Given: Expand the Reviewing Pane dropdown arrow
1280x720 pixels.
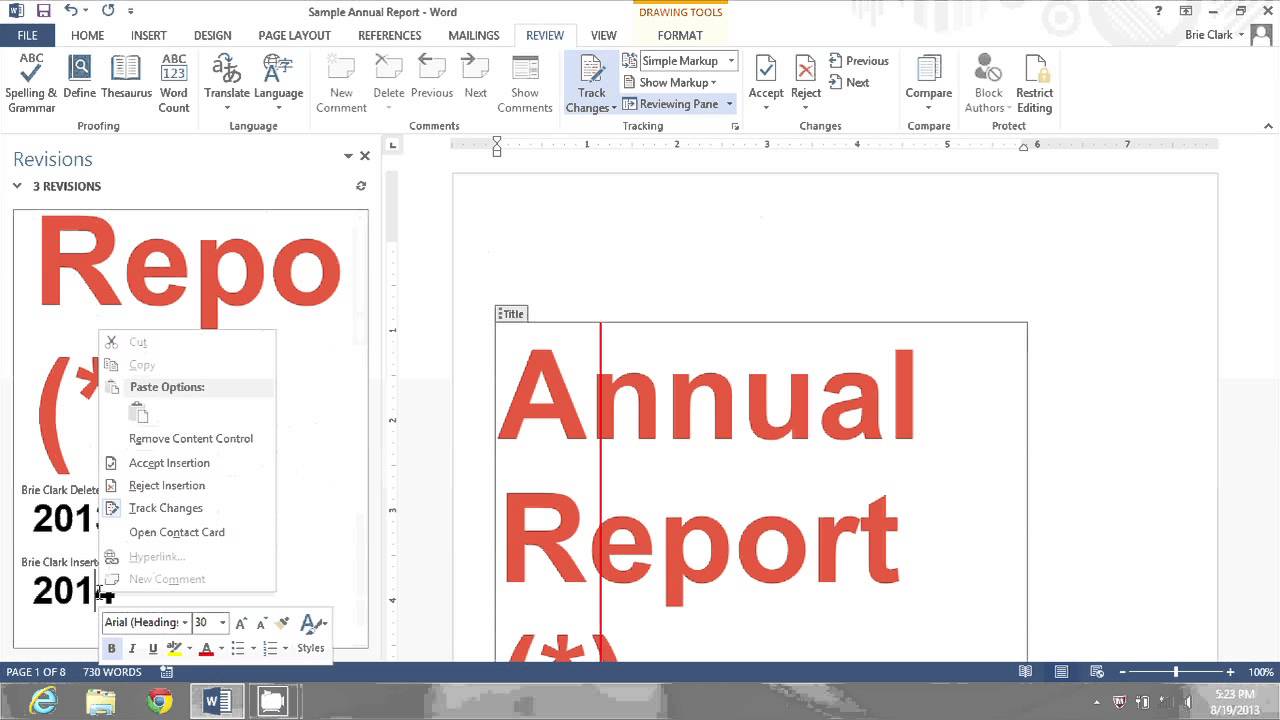Looking at the screenshot, I should click(x=729, y=104).
